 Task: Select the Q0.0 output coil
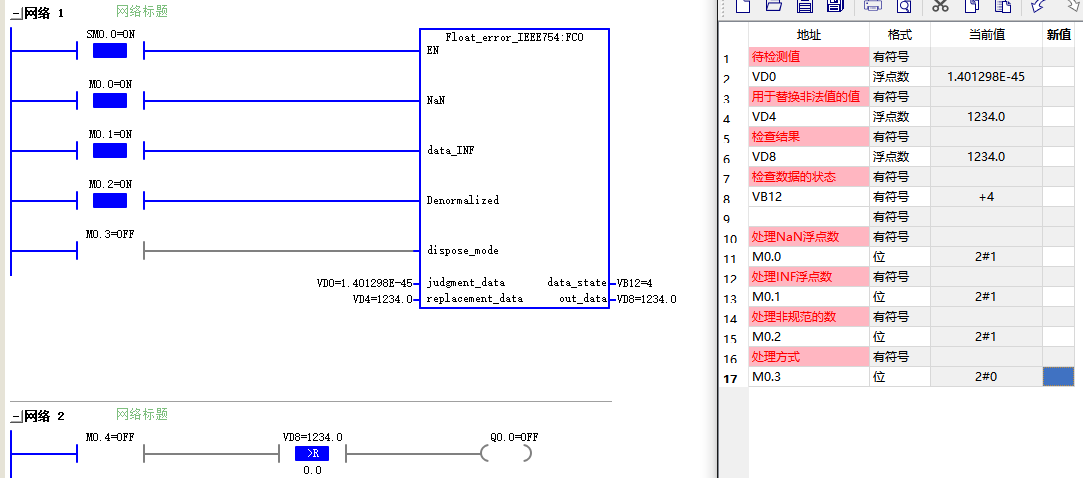[x=507, y=453]
